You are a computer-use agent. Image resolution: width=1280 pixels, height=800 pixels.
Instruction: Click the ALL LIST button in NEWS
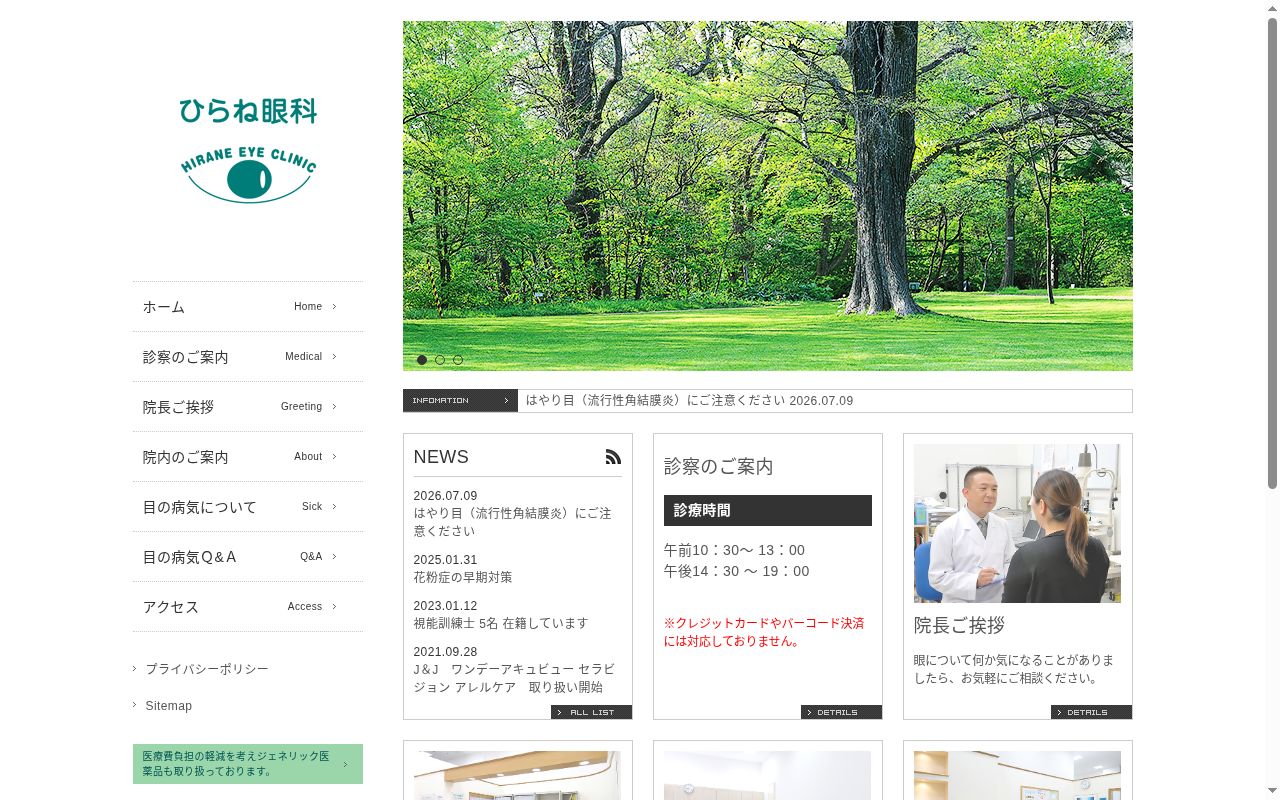click(591, 712)
